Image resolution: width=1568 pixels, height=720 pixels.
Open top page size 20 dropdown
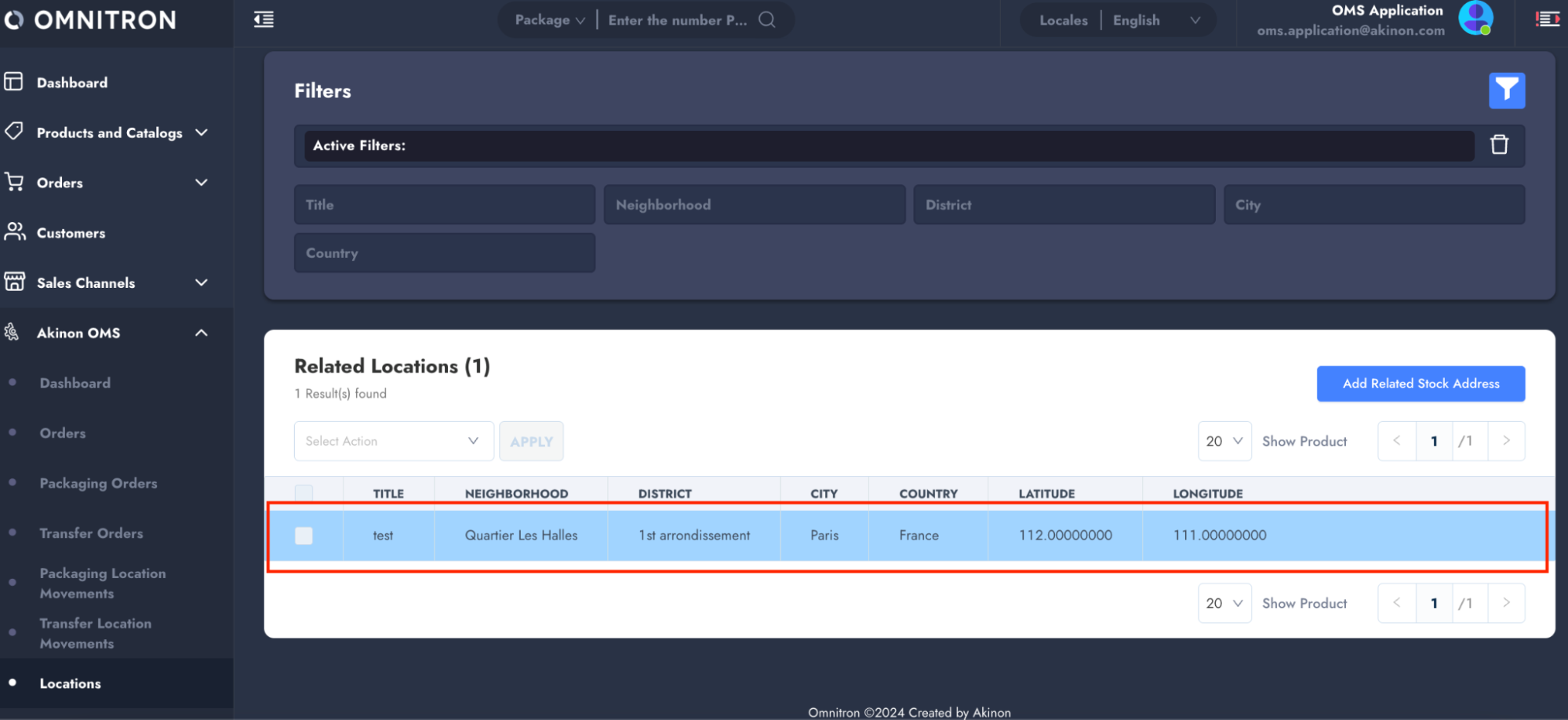pyautogui.click(x=1224, y=441)
